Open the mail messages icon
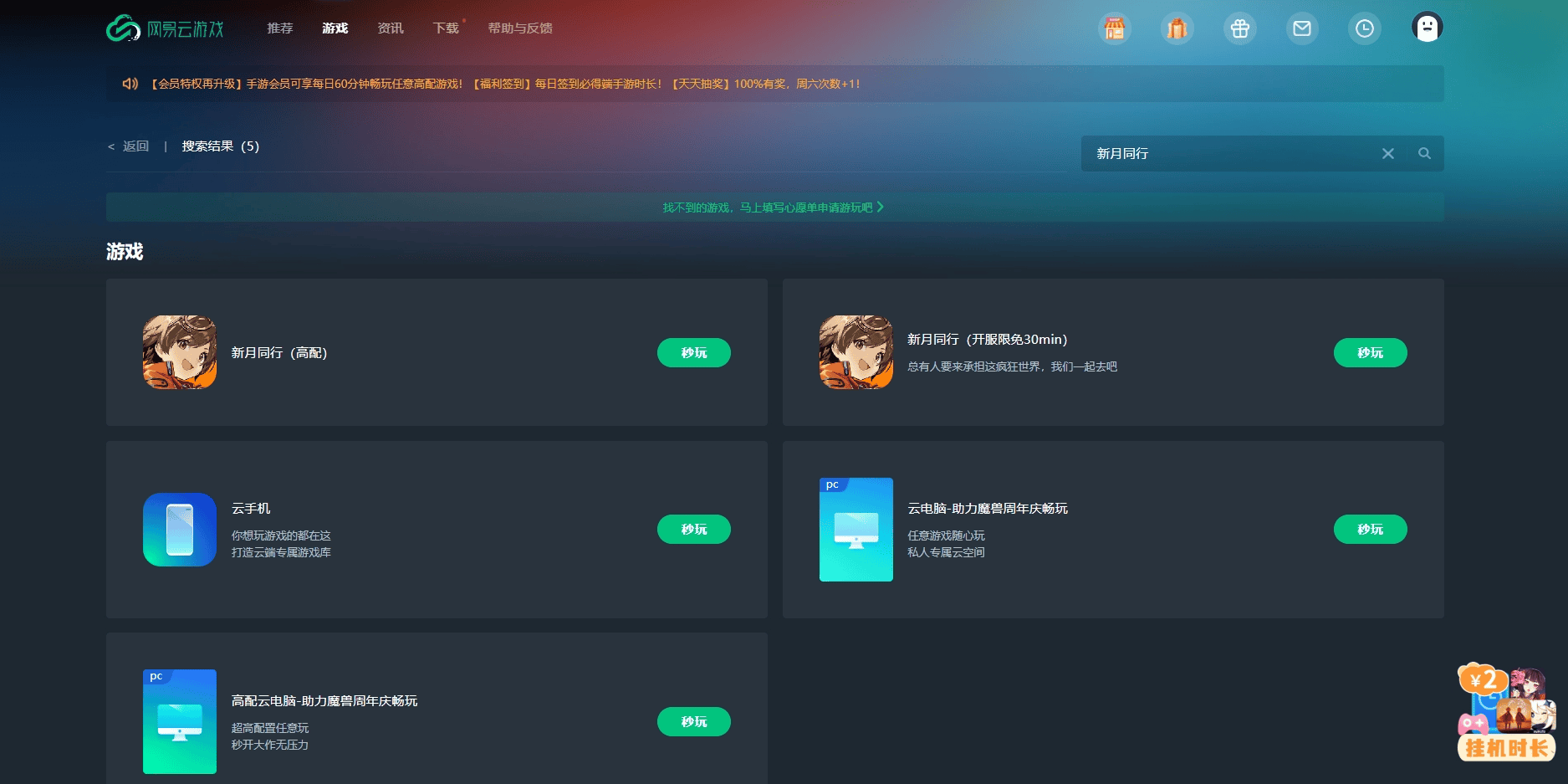The height and width of the screenshot is (784, 1568). pos(1302,28)
